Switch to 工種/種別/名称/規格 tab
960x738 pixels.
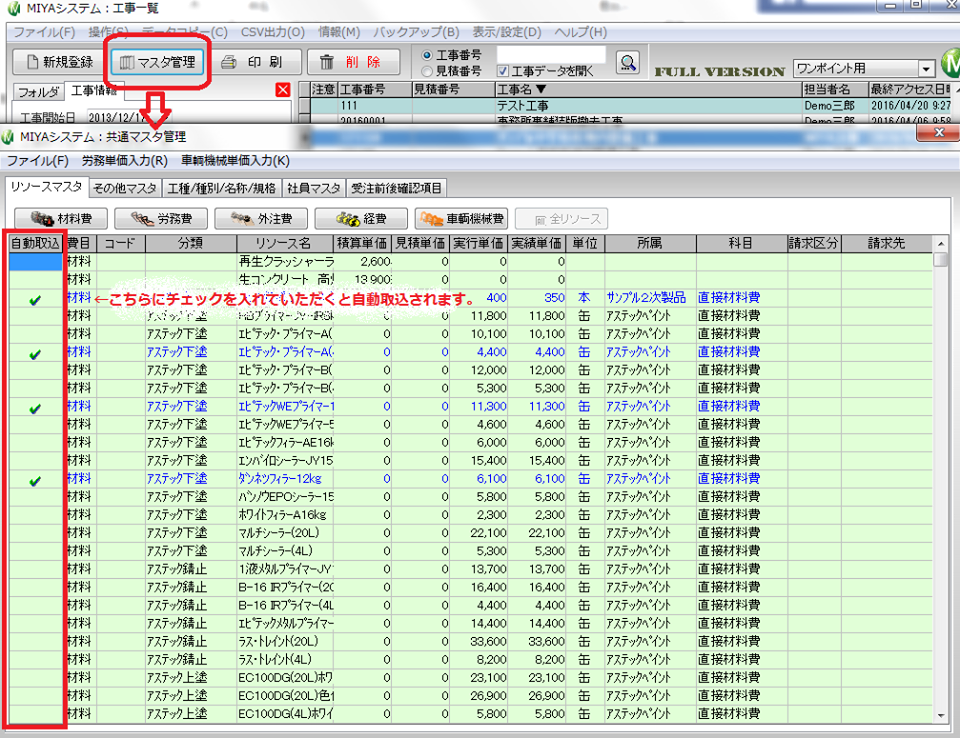point(222,188)
